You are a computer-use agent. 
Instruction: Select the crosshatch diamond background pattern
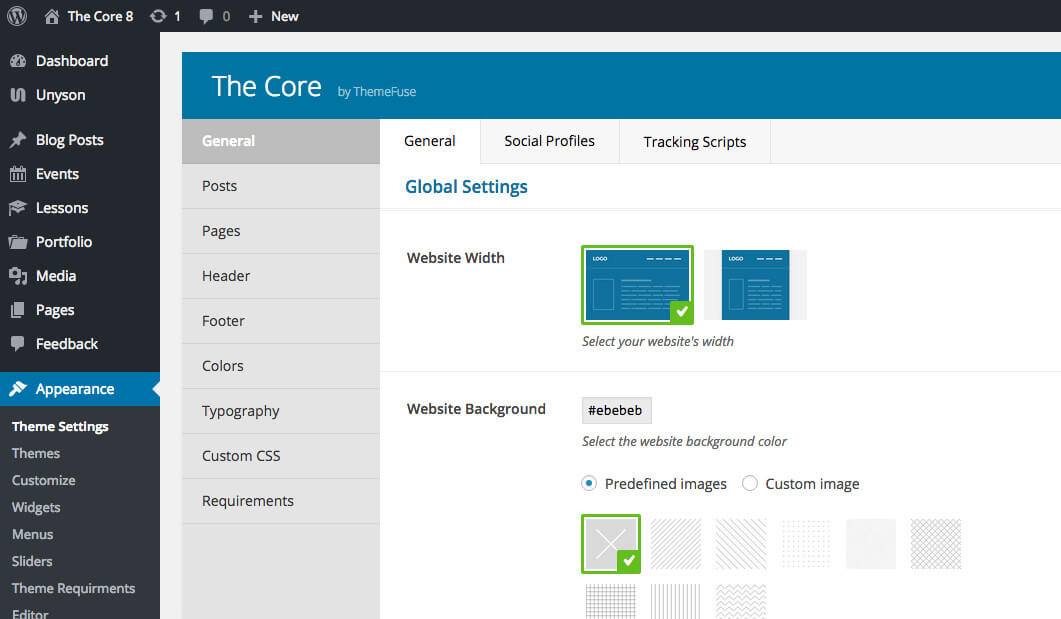pyautogui.click(x=936, y=544)
